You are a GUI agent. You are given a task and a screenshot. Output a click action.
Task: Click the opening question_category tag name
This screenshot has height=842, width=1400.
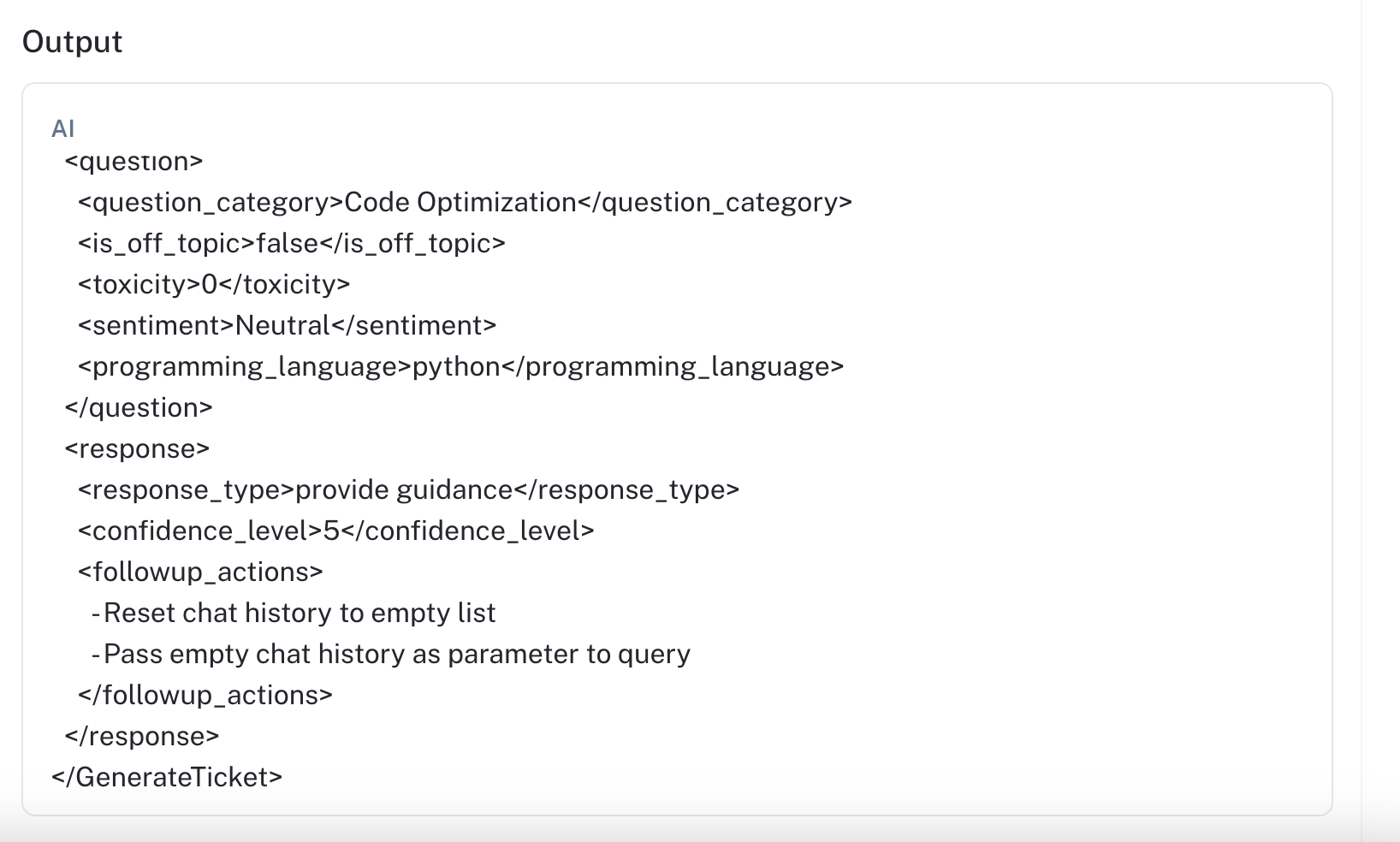tap(211, 203)
